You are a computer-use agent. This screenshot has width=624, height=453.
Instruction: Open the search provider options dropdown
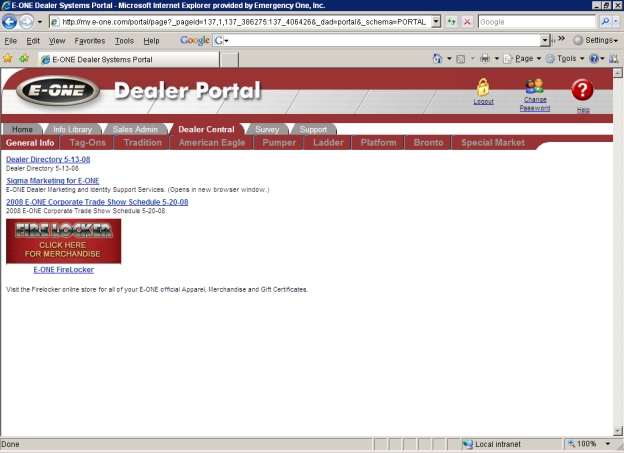pos(616,21)
